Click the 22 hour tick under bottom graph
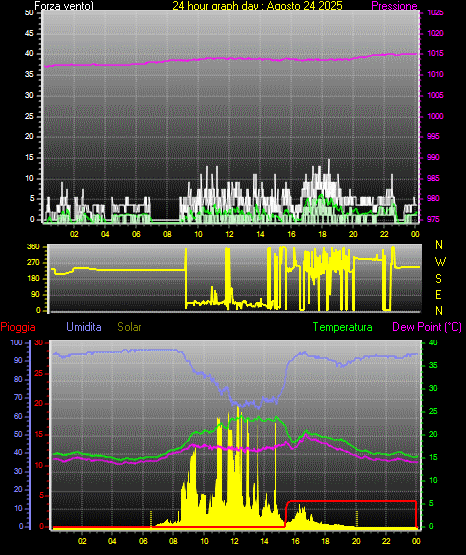The image size is (466, 555). point(386,541)
